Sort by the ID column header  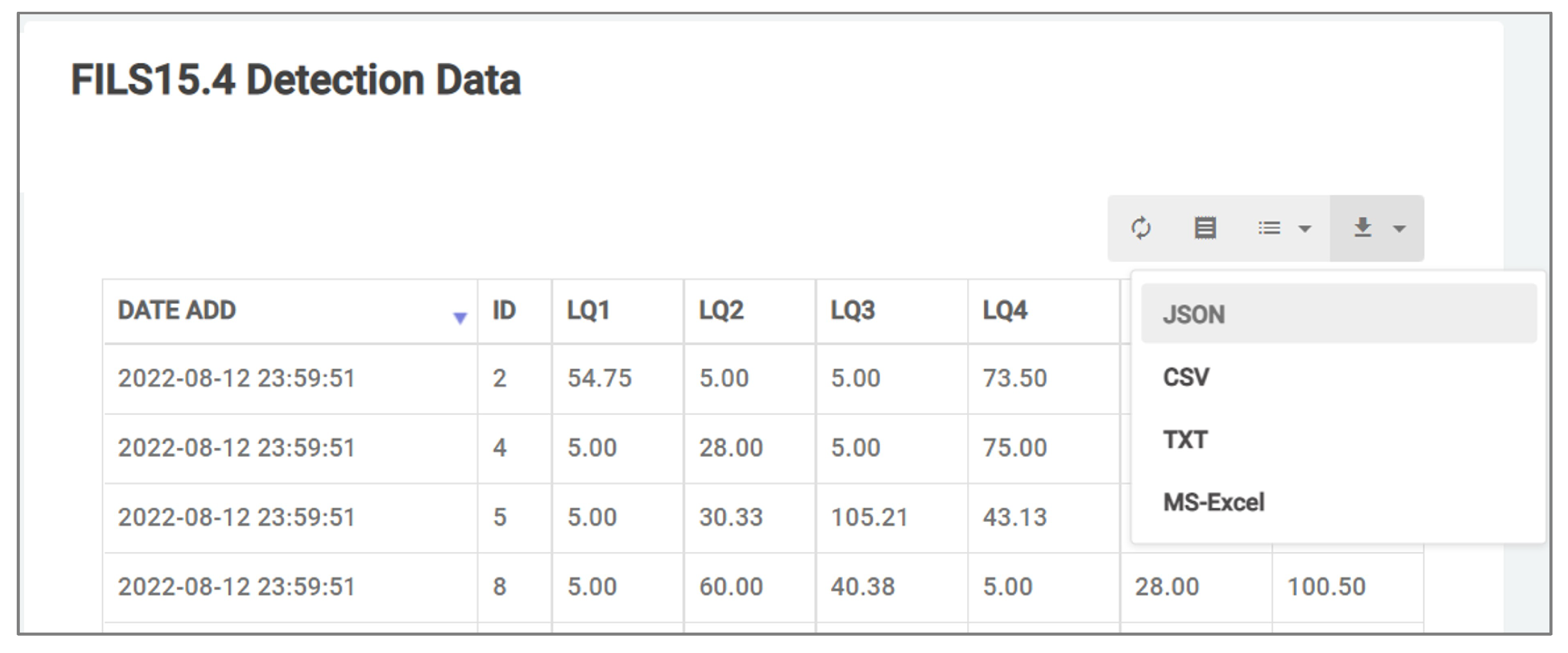pos(504,310)
